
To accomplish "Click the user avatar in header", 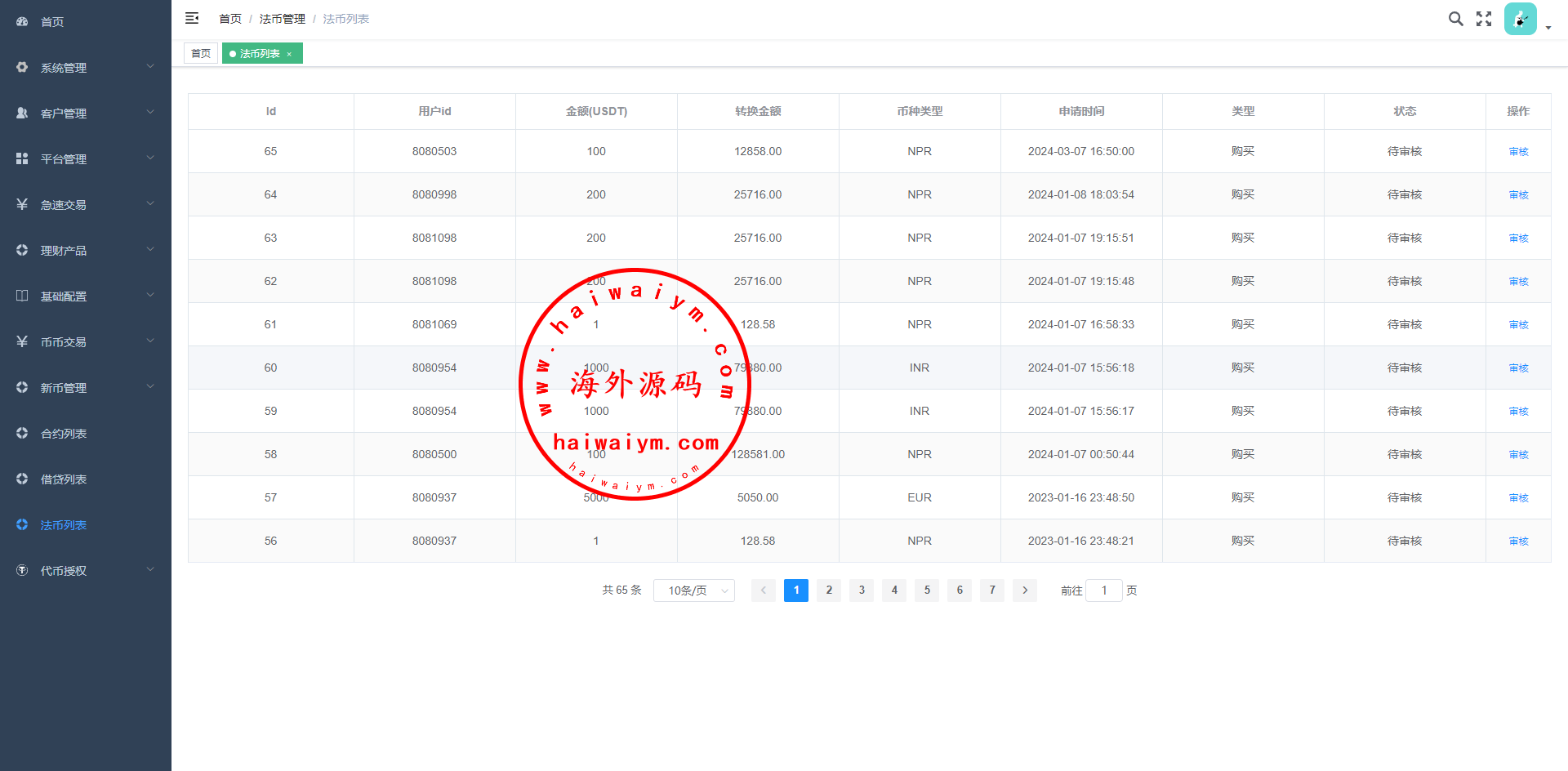I will (x=1520, y=19).
